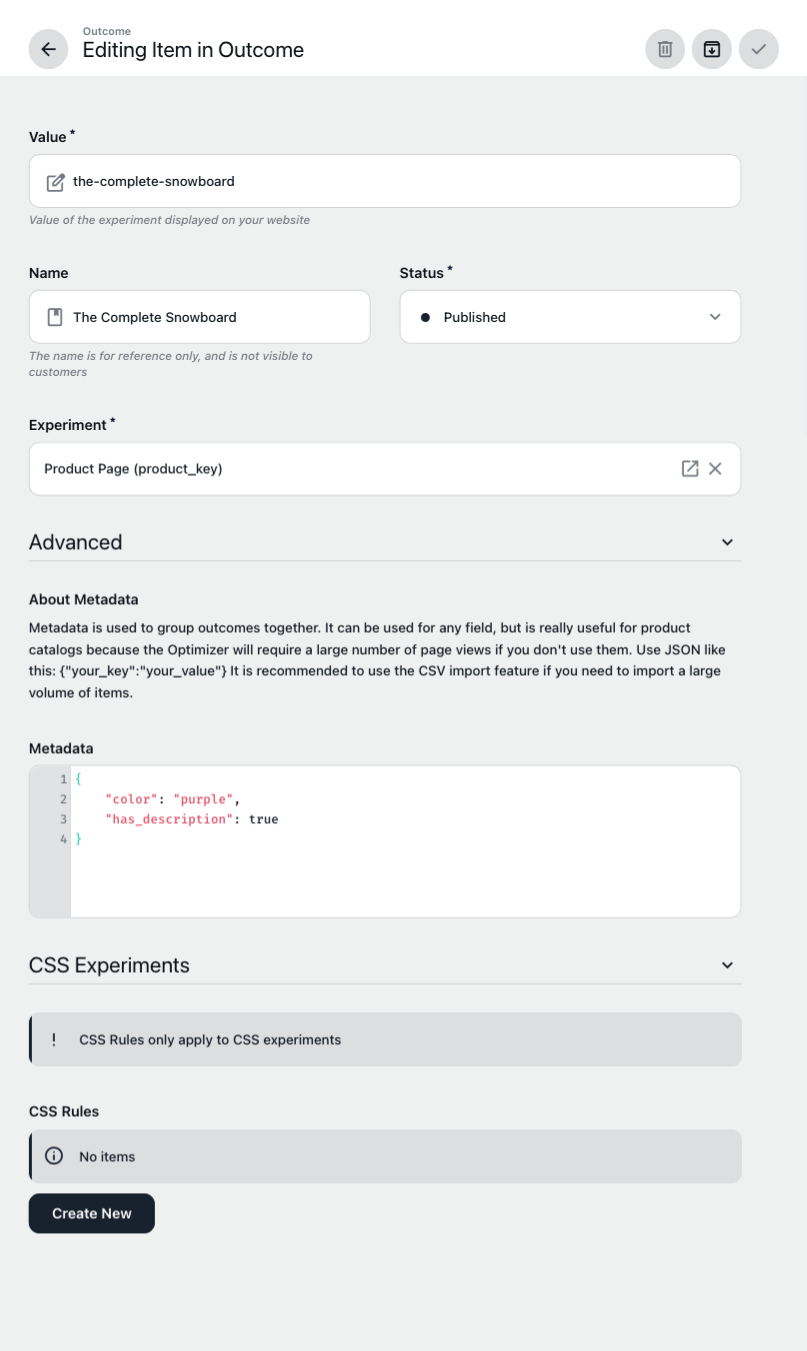The height and width of the screenshot is (1351, 807).
Task: Click the bookmark icon in Name field
Action: (x=55, y=317)
